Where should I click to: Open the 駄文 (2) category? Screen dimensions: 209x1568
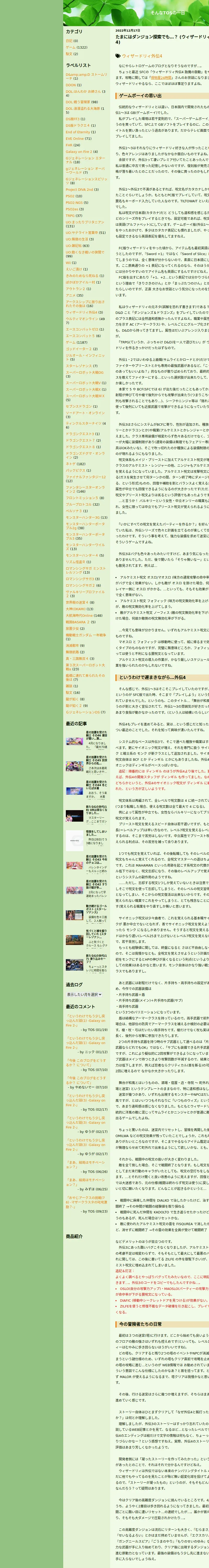tap(69, 54)
